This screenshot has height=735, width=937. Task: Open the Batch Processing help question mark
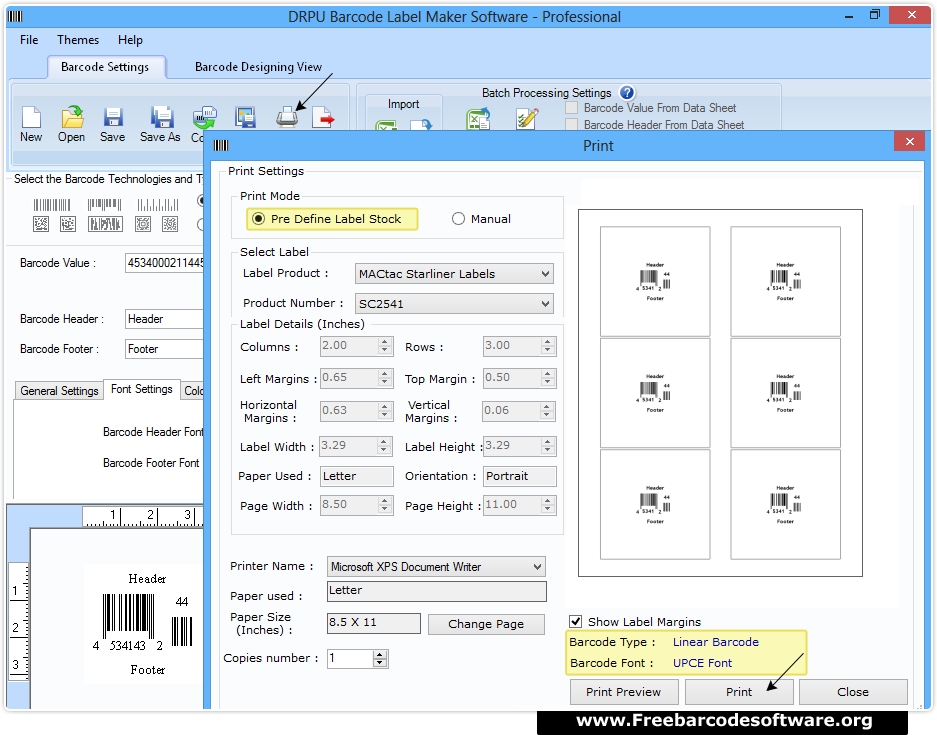(626, 93)
